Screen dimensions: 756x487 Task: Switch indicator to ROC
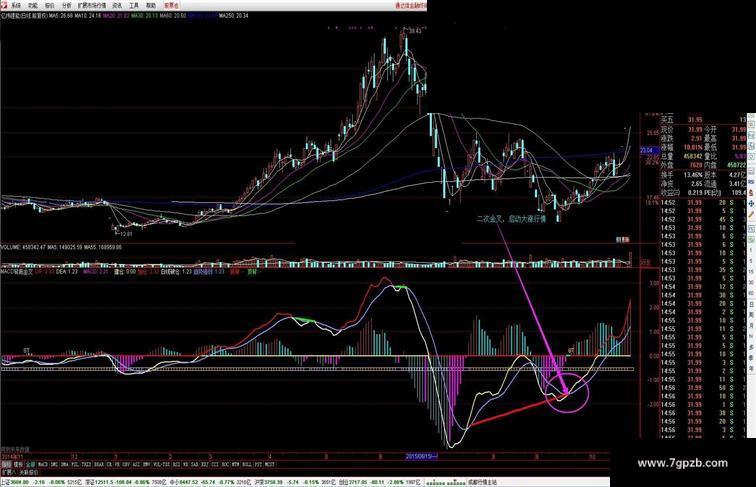224,464
